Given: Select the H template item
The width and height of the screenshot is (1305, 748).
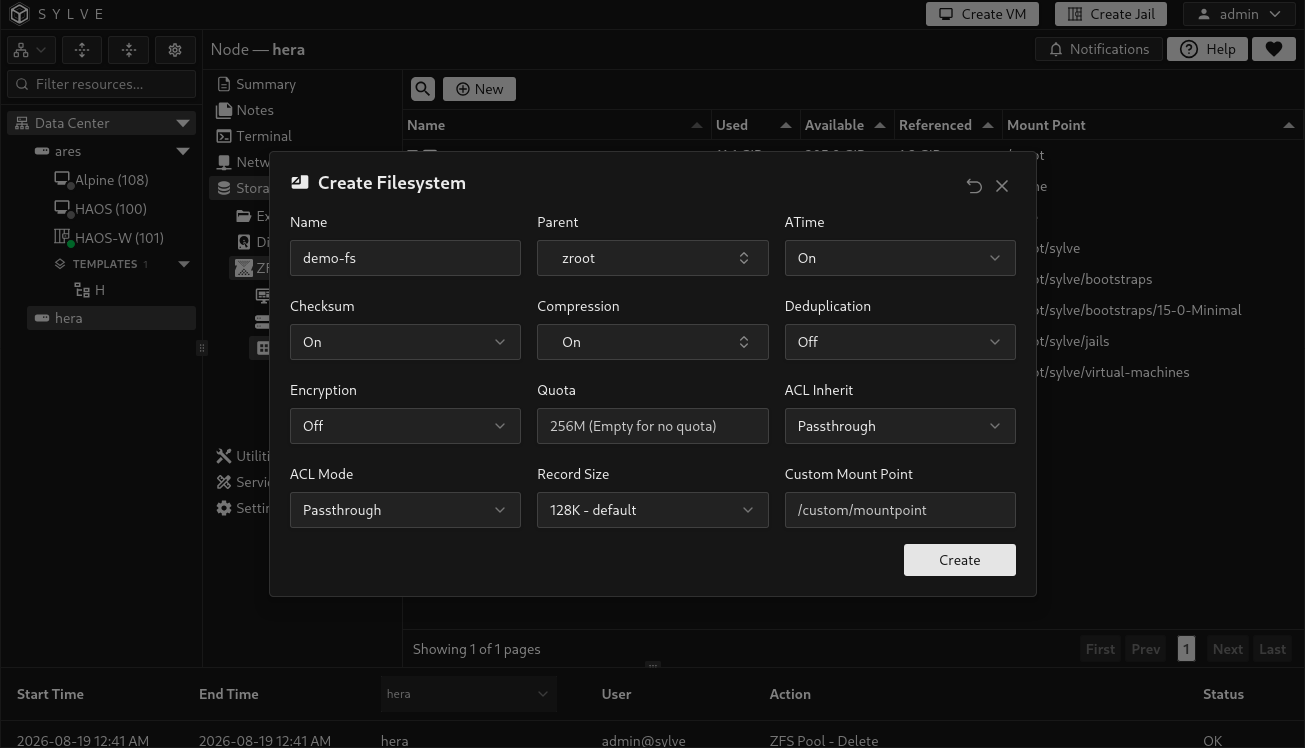Looking at the screenshot, I should pyautogui.click(x=90, y=290).
